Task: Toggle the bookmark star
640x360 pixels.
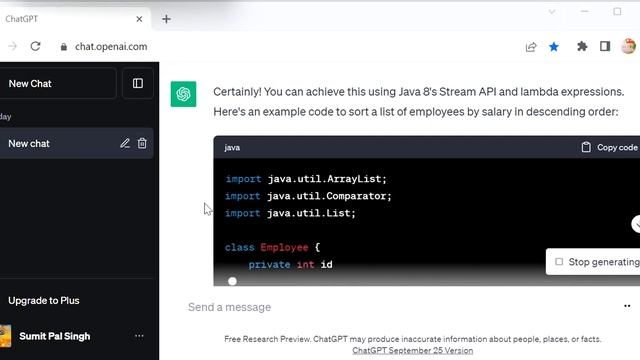Action: click(x=554, y=47)
